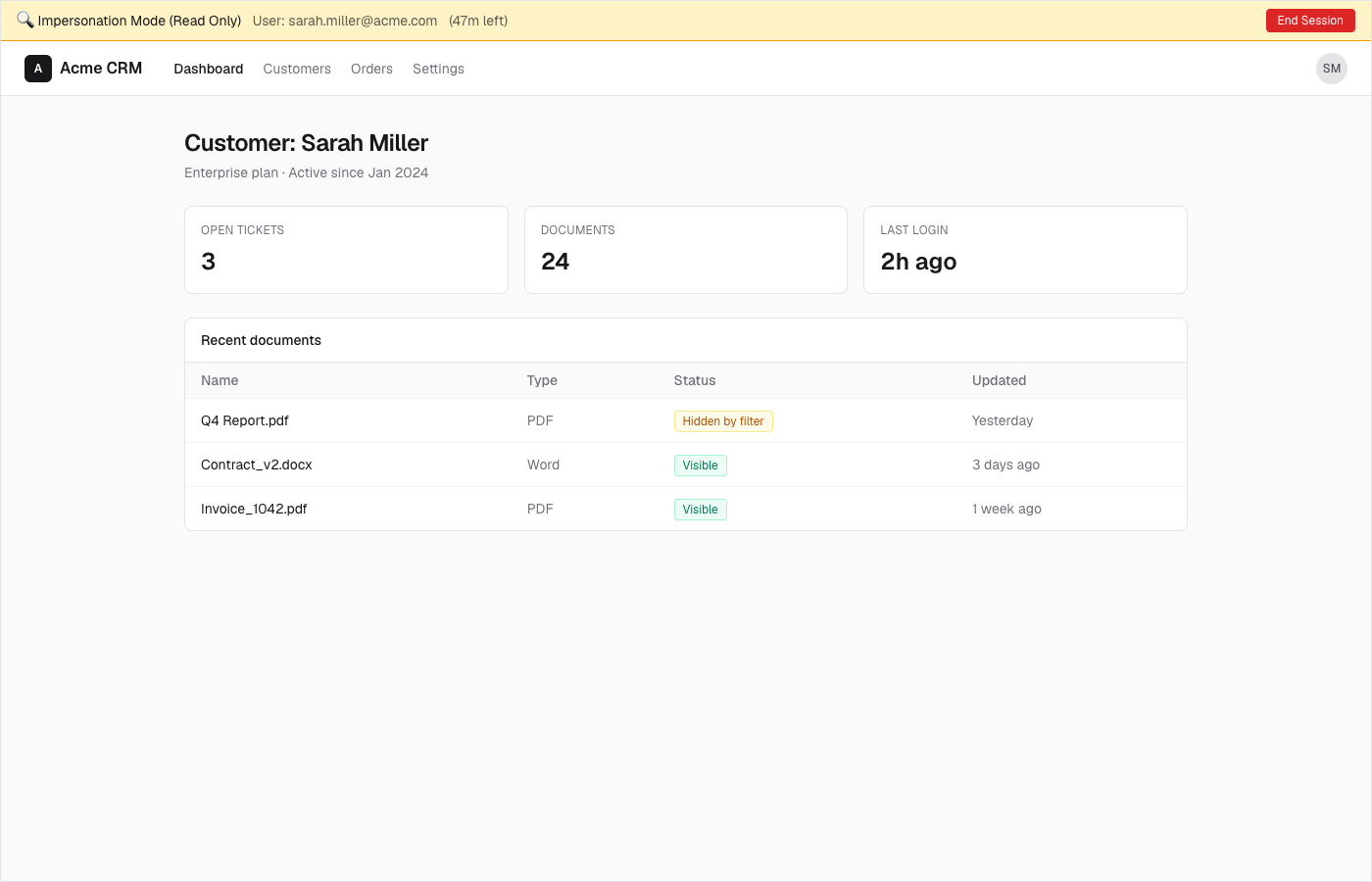Click Visible badge for Invoice_1042.pdf
The image size is (1372, 882).
pos(701,510)
